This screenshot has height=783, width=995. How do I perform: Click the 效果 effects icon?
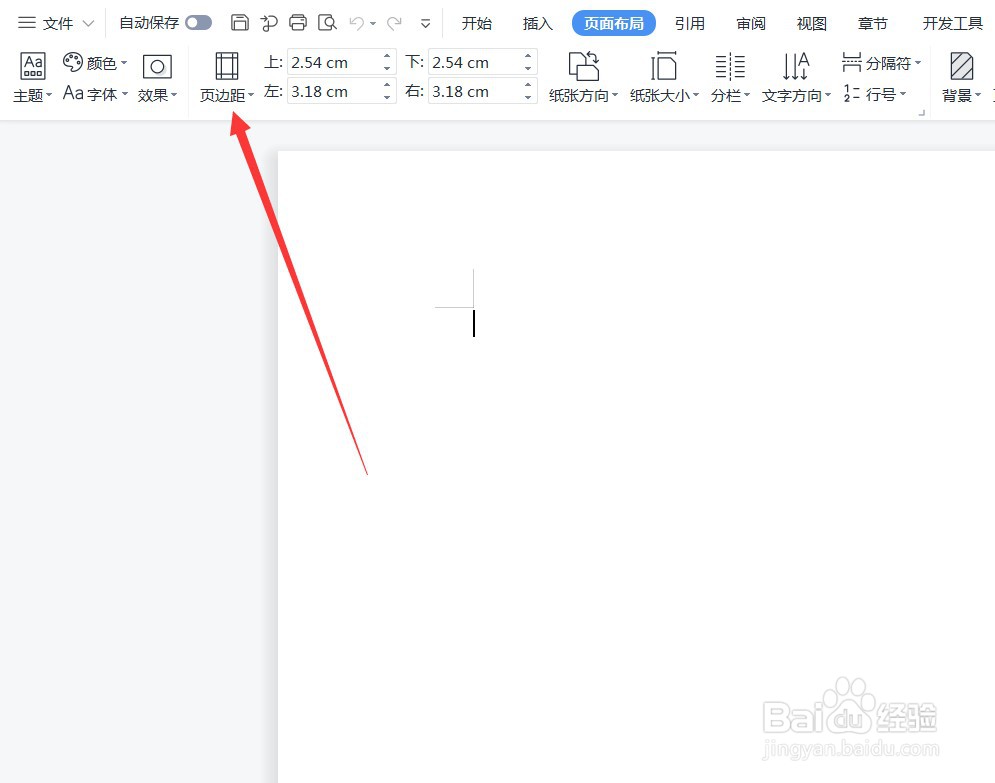[x=157, y=67]
